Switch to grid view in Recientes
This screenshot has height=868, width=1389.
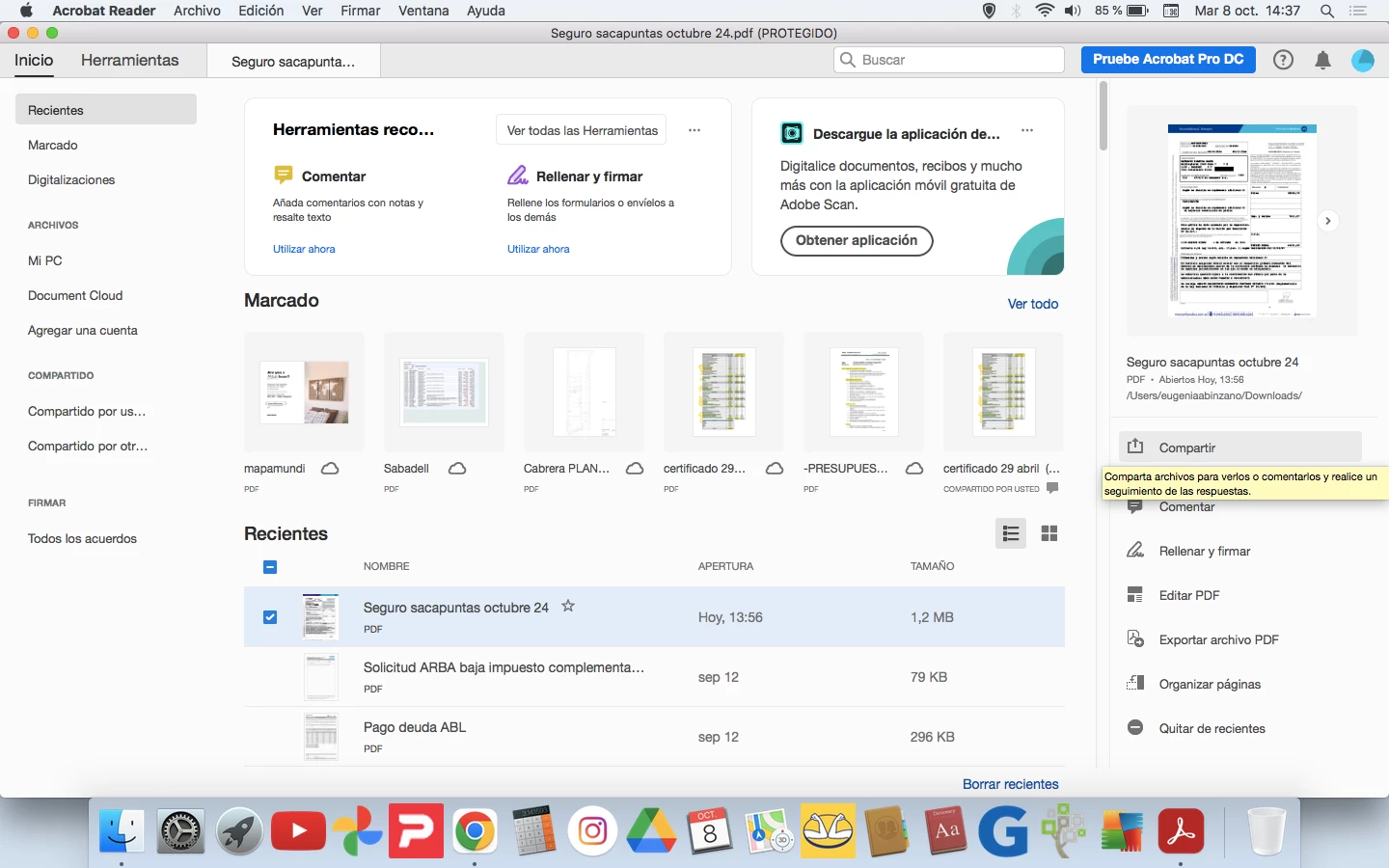click(1049, 533)
